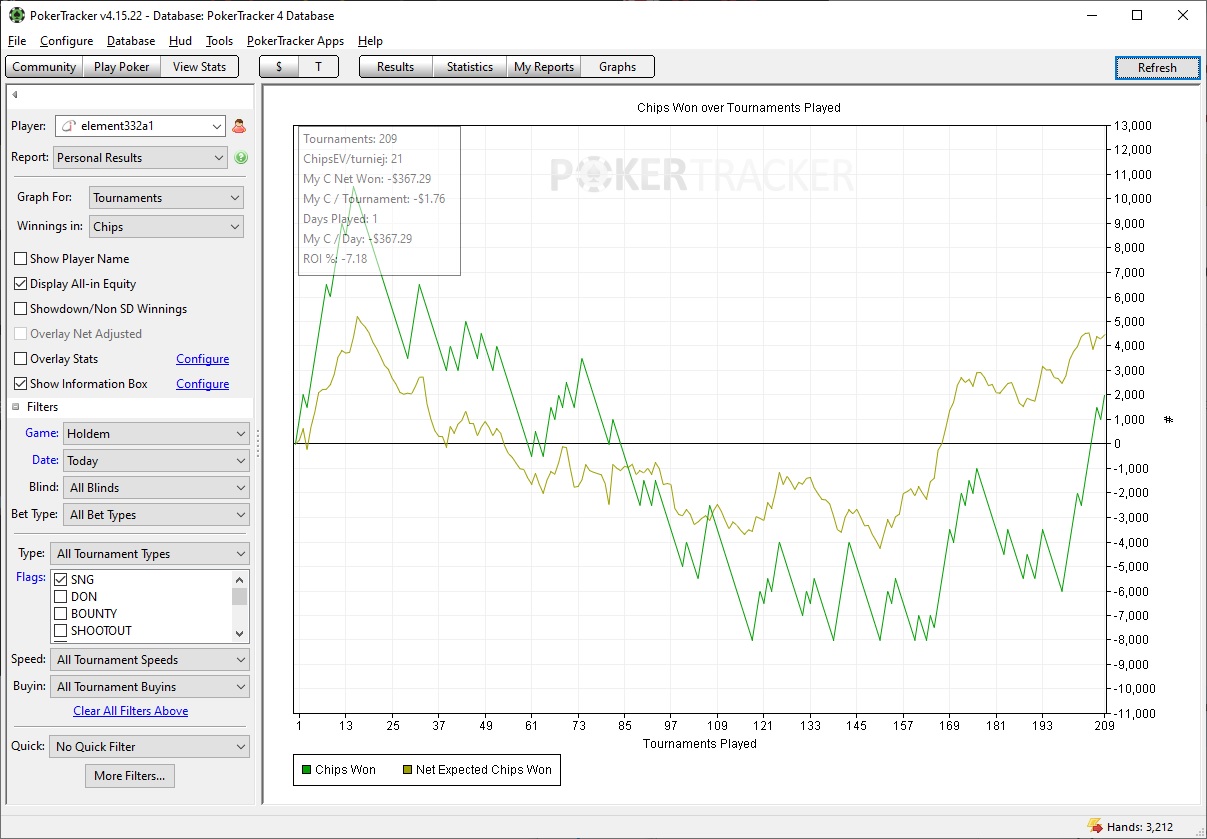Open the Database menu
1207x839 pixels.
coord(131,41)
